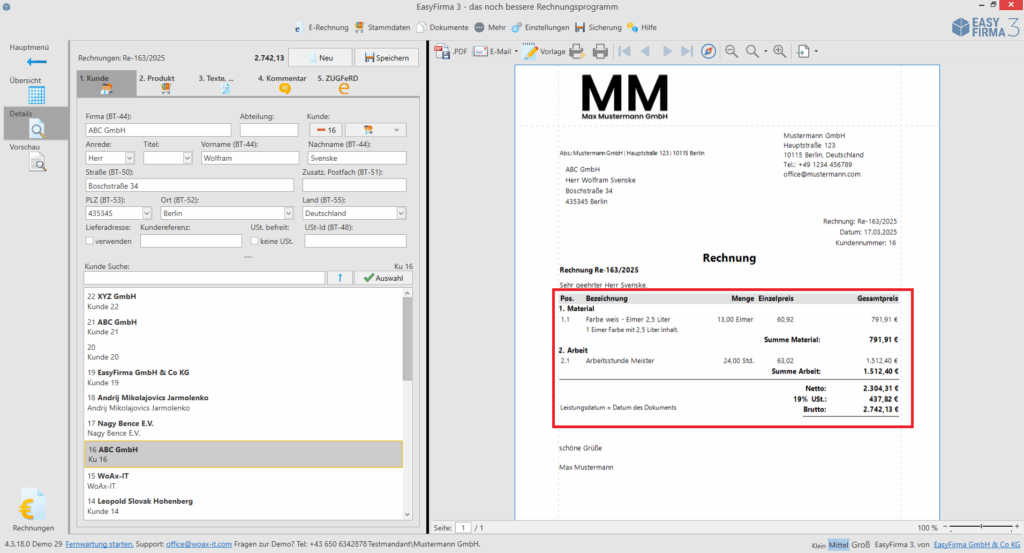Jump to the last page of the preview
Viewport: 1024px width, 553px height.
point(686,52)
